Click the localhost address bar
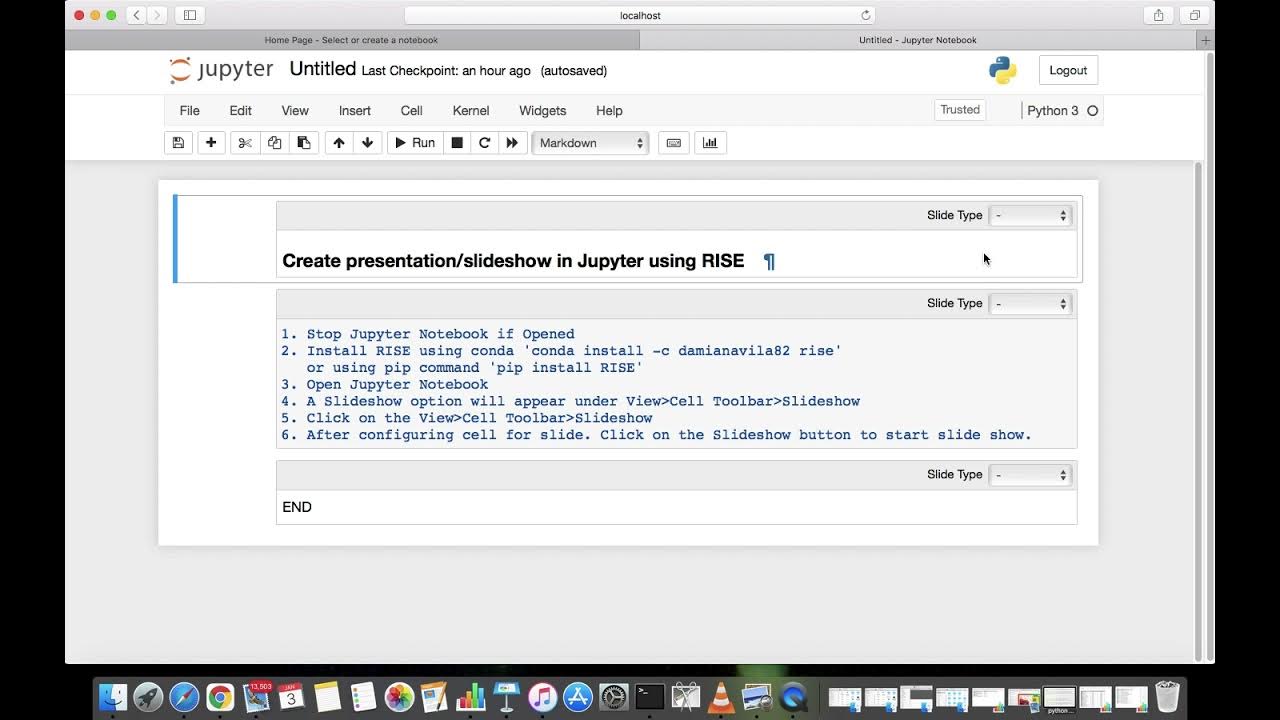 click(x=640, y=15)
